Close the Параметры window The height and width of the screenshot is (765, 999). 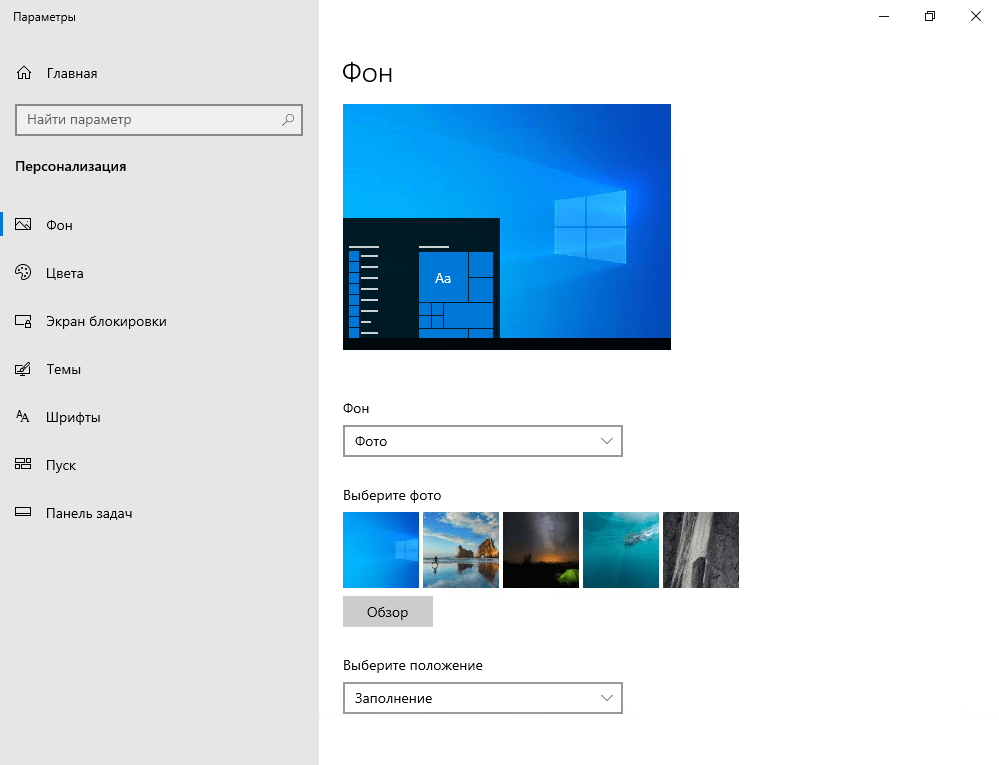click(975, 17)
